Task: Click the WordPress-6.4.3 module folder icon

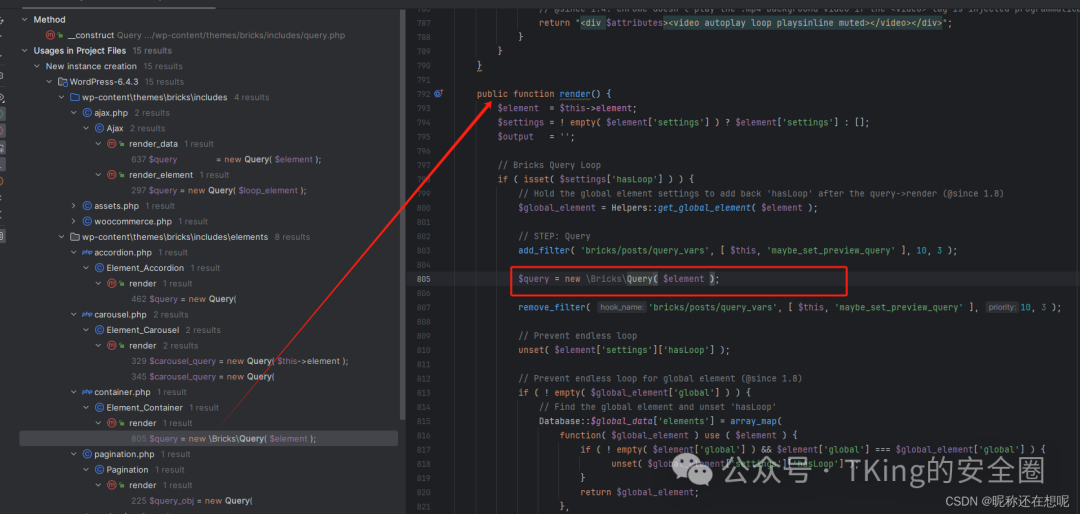Action: [62, 82]
